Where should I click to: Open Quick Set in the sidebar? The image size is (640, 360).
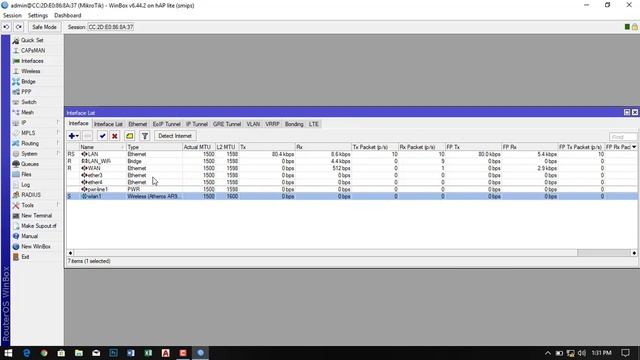click(32, 40)
